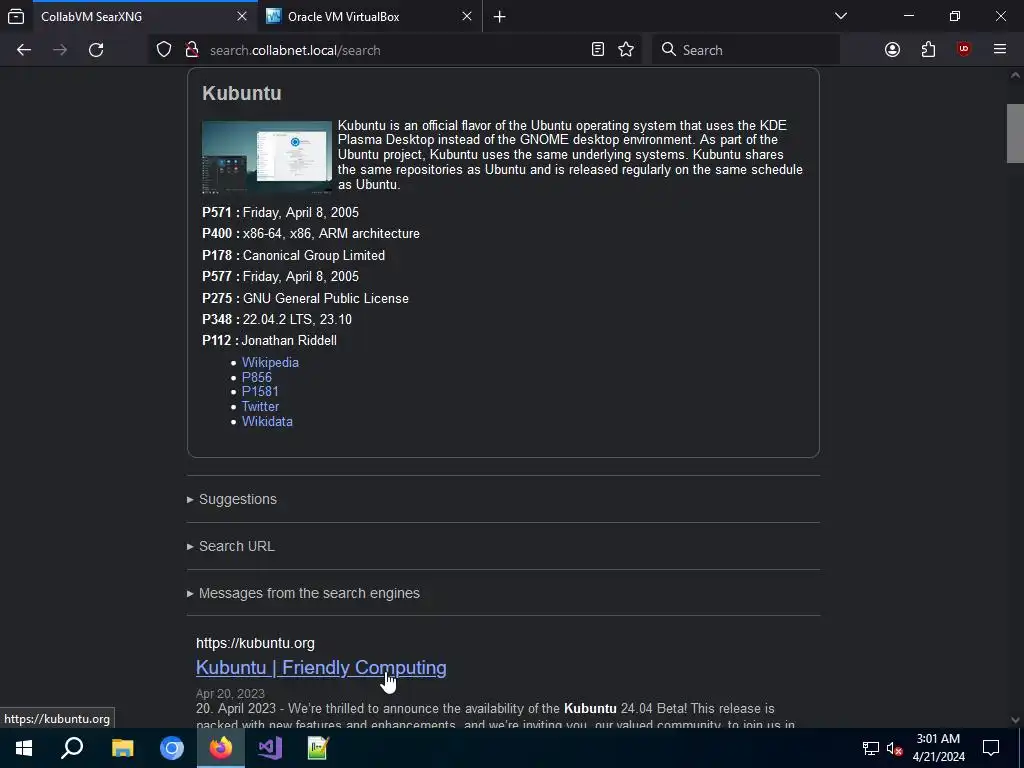Expand the Suggestions section
Screen dimensions: 1024x768
click(238, 500)
